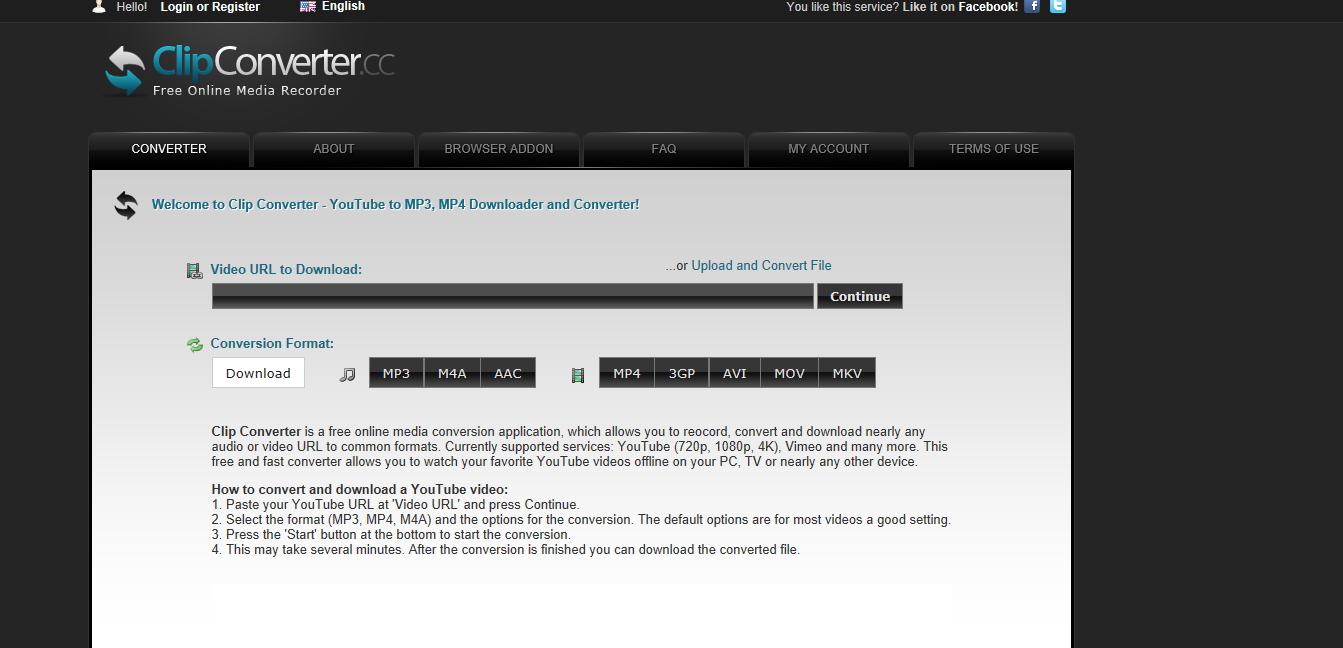This screenshot has width=1343, height=648.
Task: Choose M4A conversion format
Action: click(452, 373)
